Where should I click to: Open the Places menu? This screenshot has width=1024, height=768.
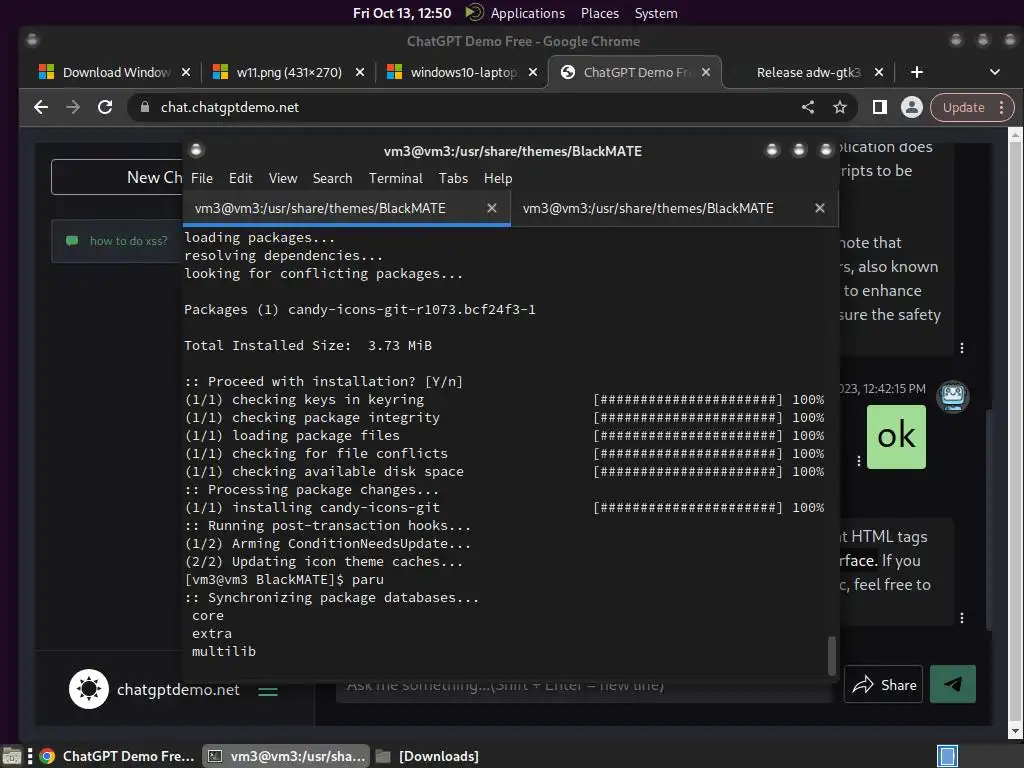pyautogui.click(x=600, y=13)
